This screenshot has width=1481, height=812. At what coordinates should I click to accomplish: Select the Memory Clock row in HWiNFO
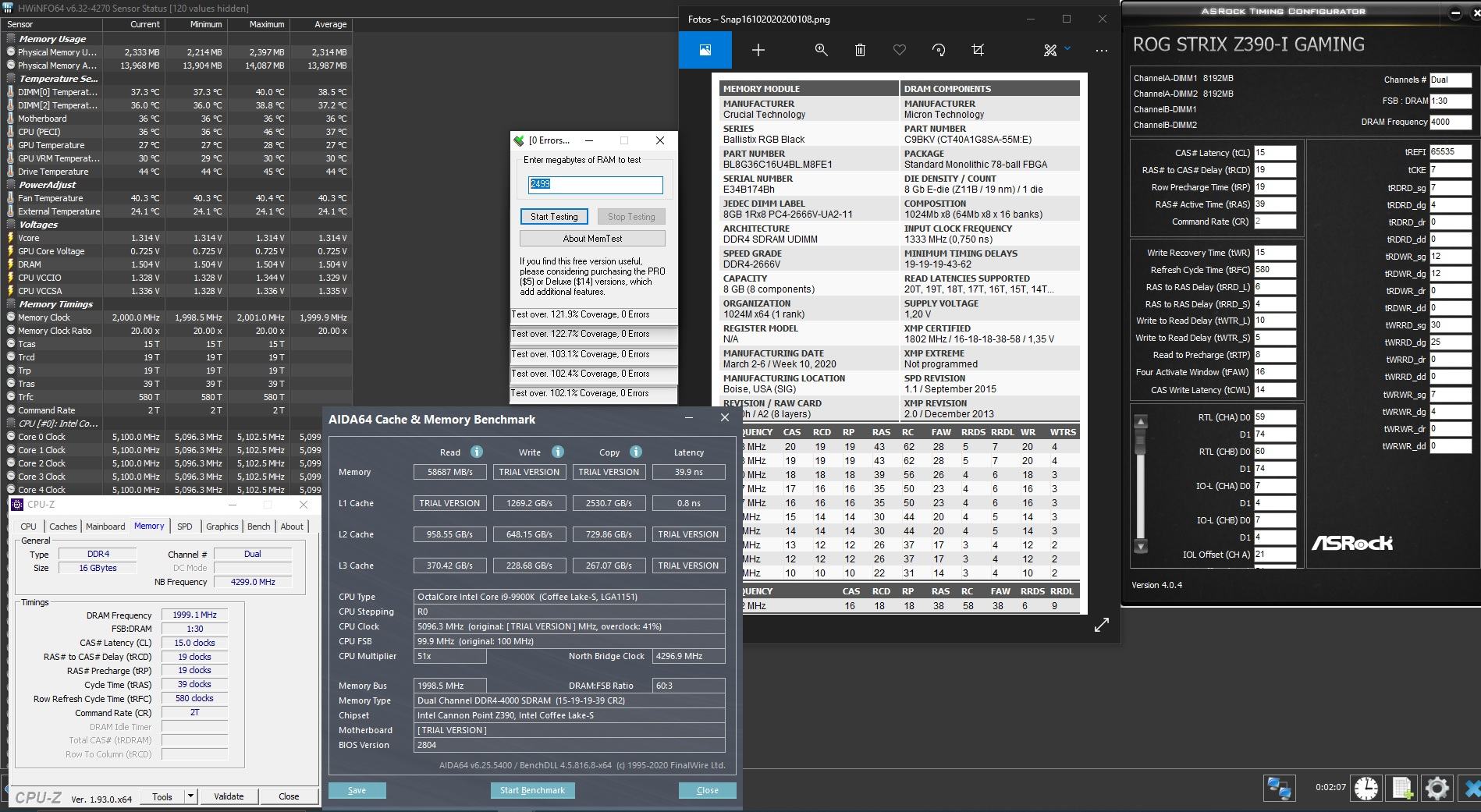click(177, 317)
